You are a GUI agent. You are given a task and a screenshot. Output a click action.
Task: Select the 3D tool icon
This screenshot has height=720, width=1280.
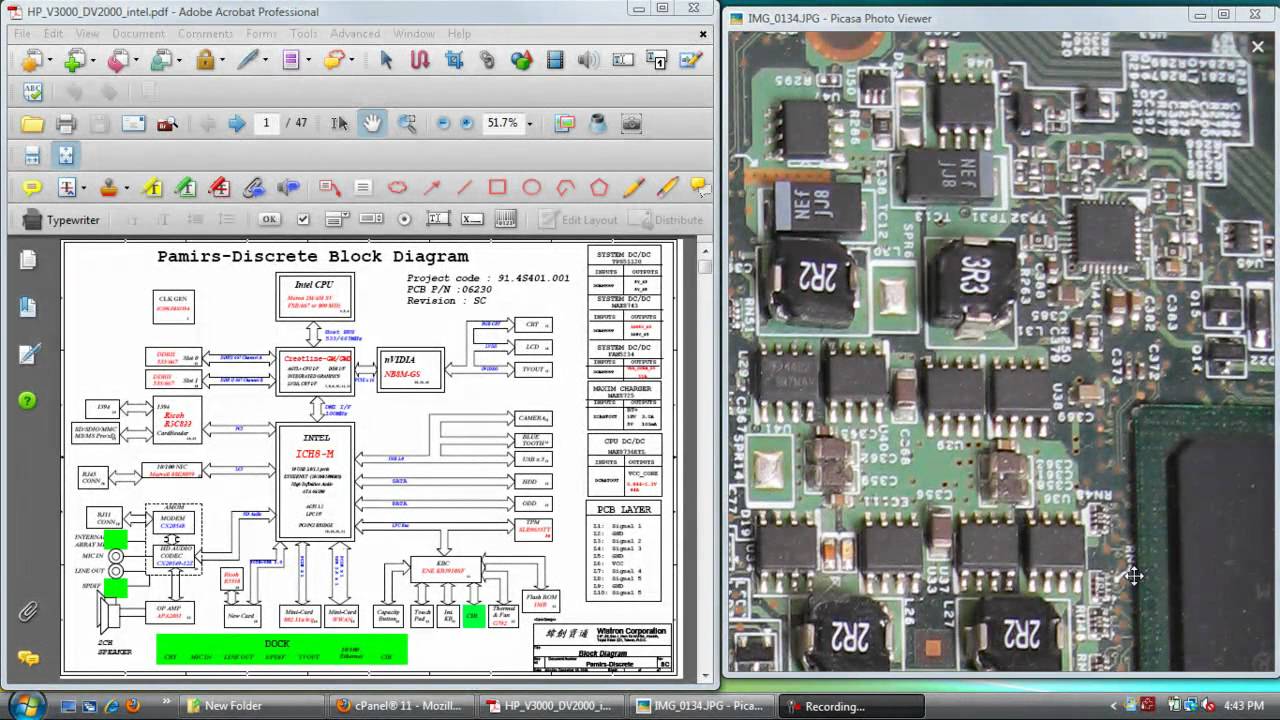coord(521,61)
